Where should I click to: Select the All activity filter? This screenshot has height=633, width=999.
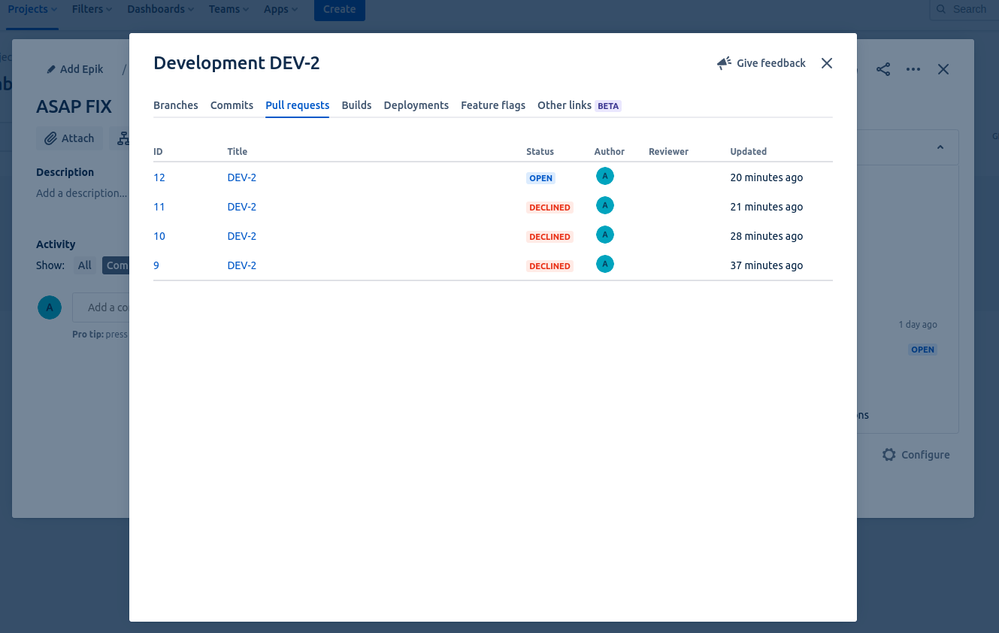84,266
